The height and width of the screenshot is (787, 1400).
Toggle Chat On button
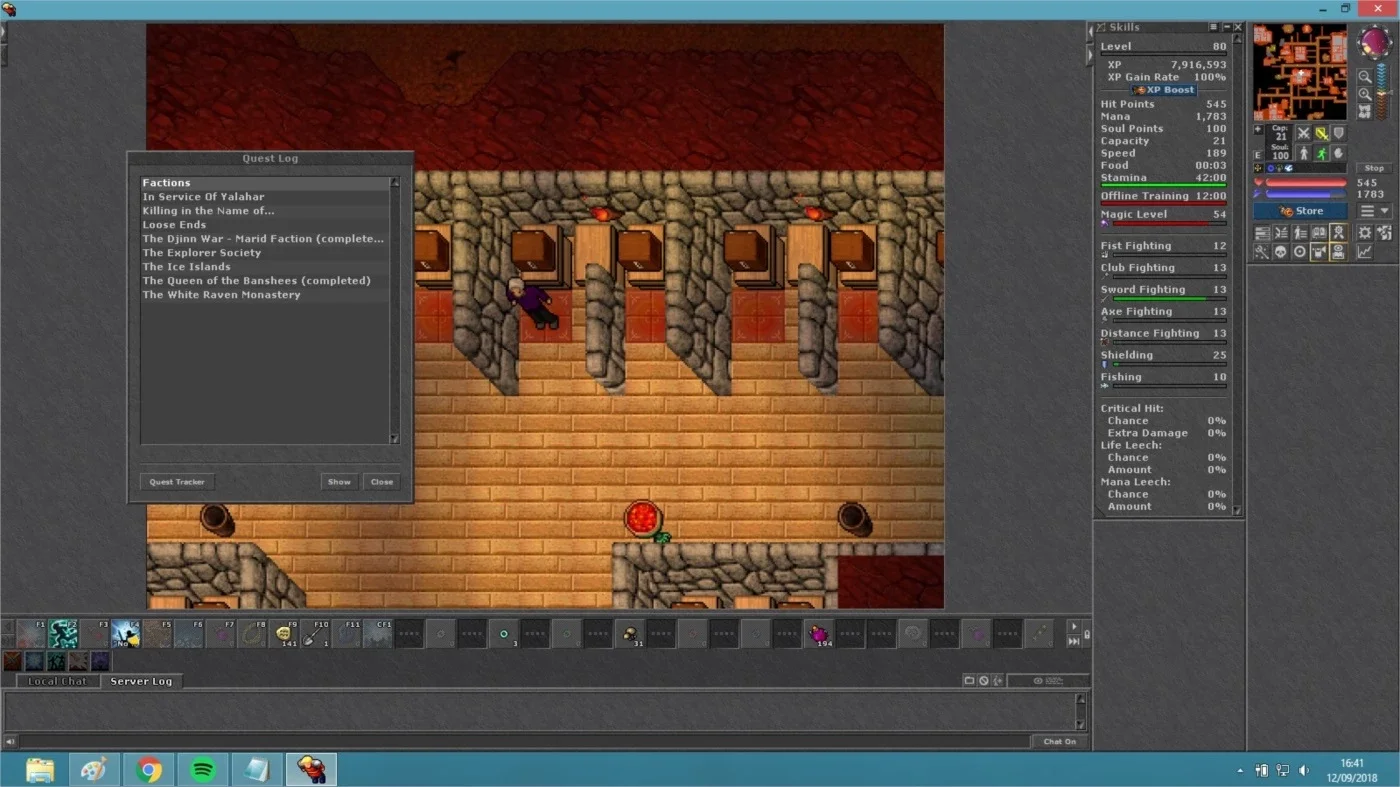tap(1060, 742)
